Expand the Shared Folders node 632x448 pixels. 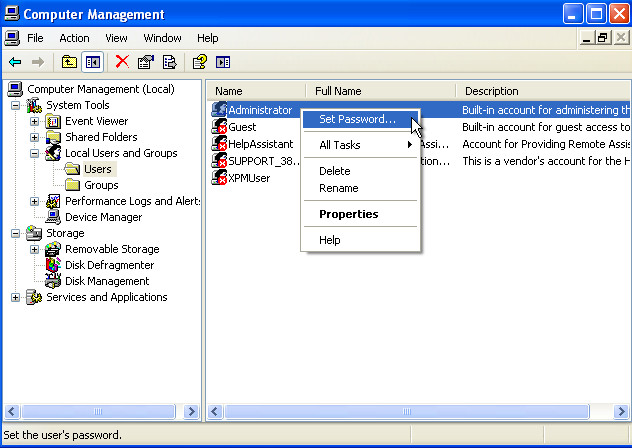tap(34, 137)
